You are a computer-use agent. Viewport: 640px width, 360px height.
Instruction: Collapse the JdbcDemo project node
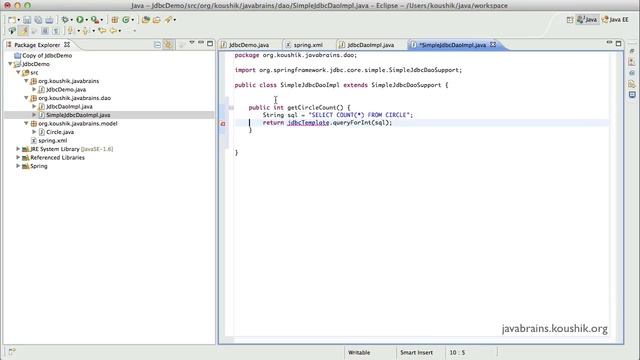point(10,64)
